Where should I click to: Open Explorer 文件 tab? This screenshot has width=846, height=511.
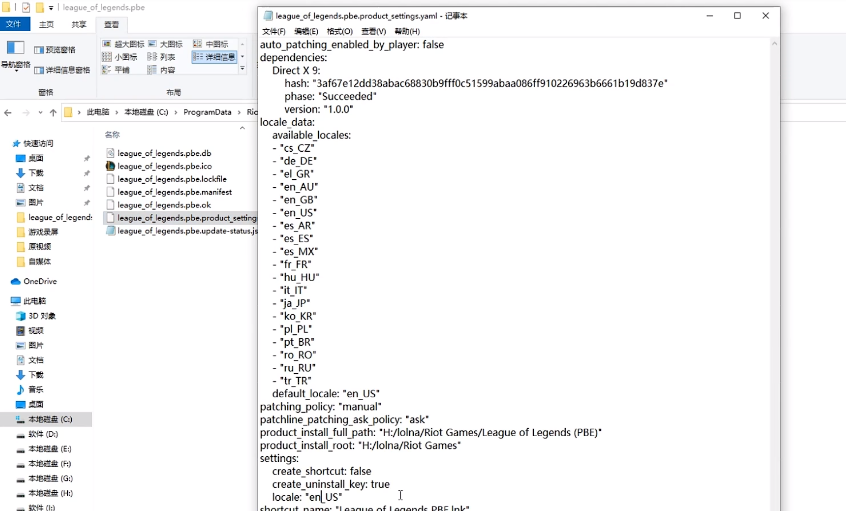(x=13, y=24)
